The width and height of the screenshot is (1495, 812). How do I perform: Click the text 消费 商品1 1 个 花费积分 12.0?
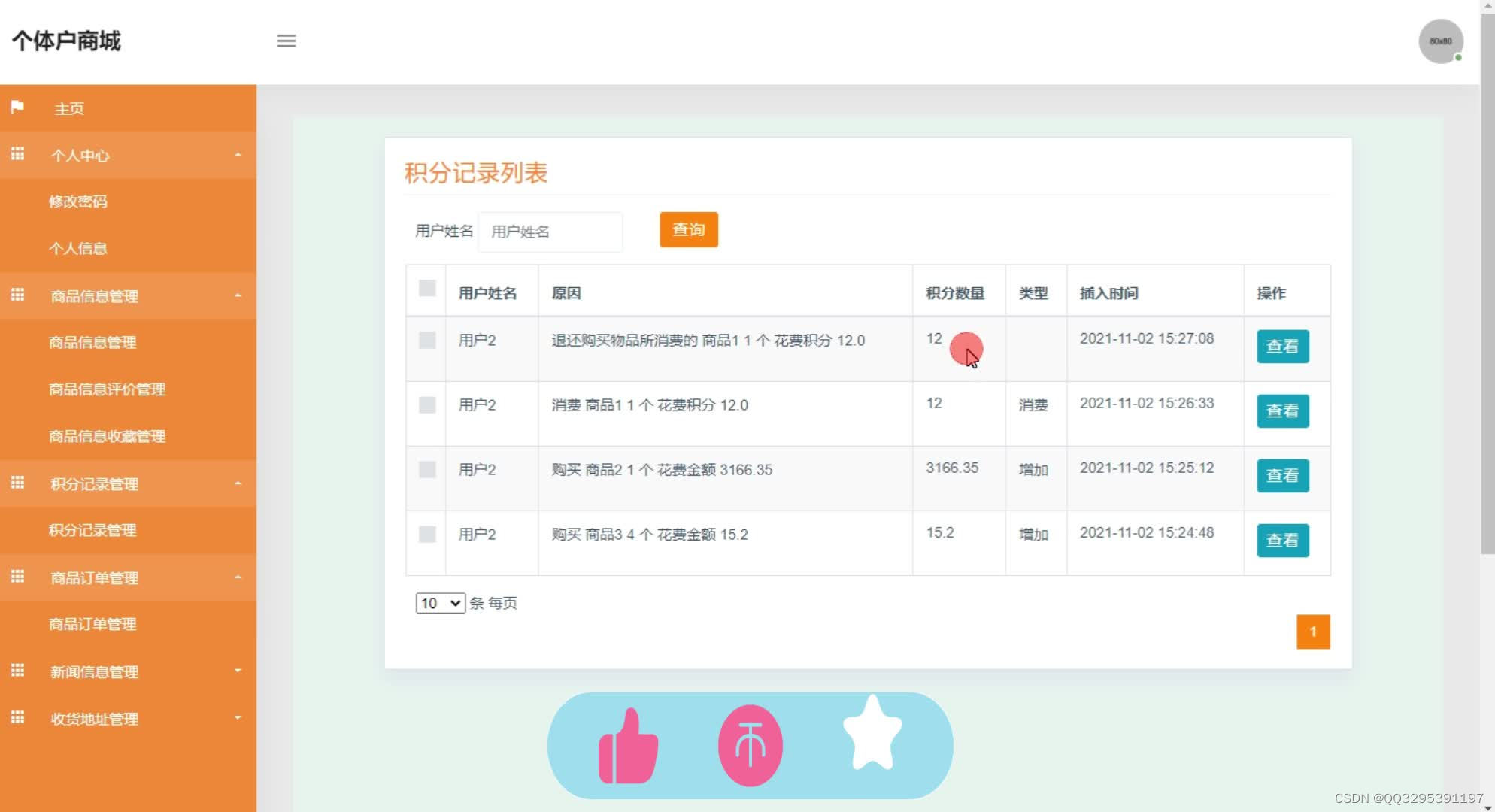tap(650, 405)
